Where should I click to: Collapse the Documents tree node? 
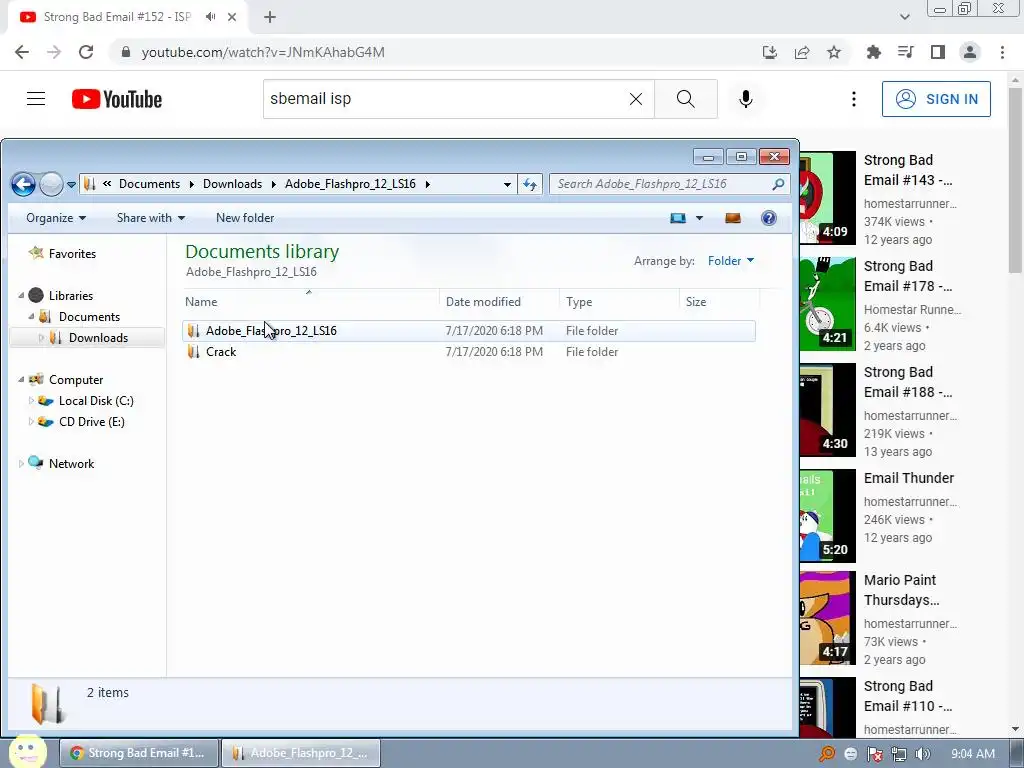point(31,317)
